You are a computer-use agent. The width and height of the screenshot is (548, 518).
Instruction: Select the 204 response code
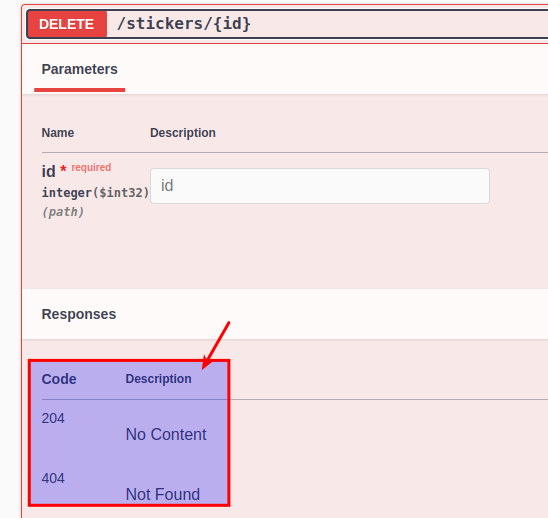(53, 418)
